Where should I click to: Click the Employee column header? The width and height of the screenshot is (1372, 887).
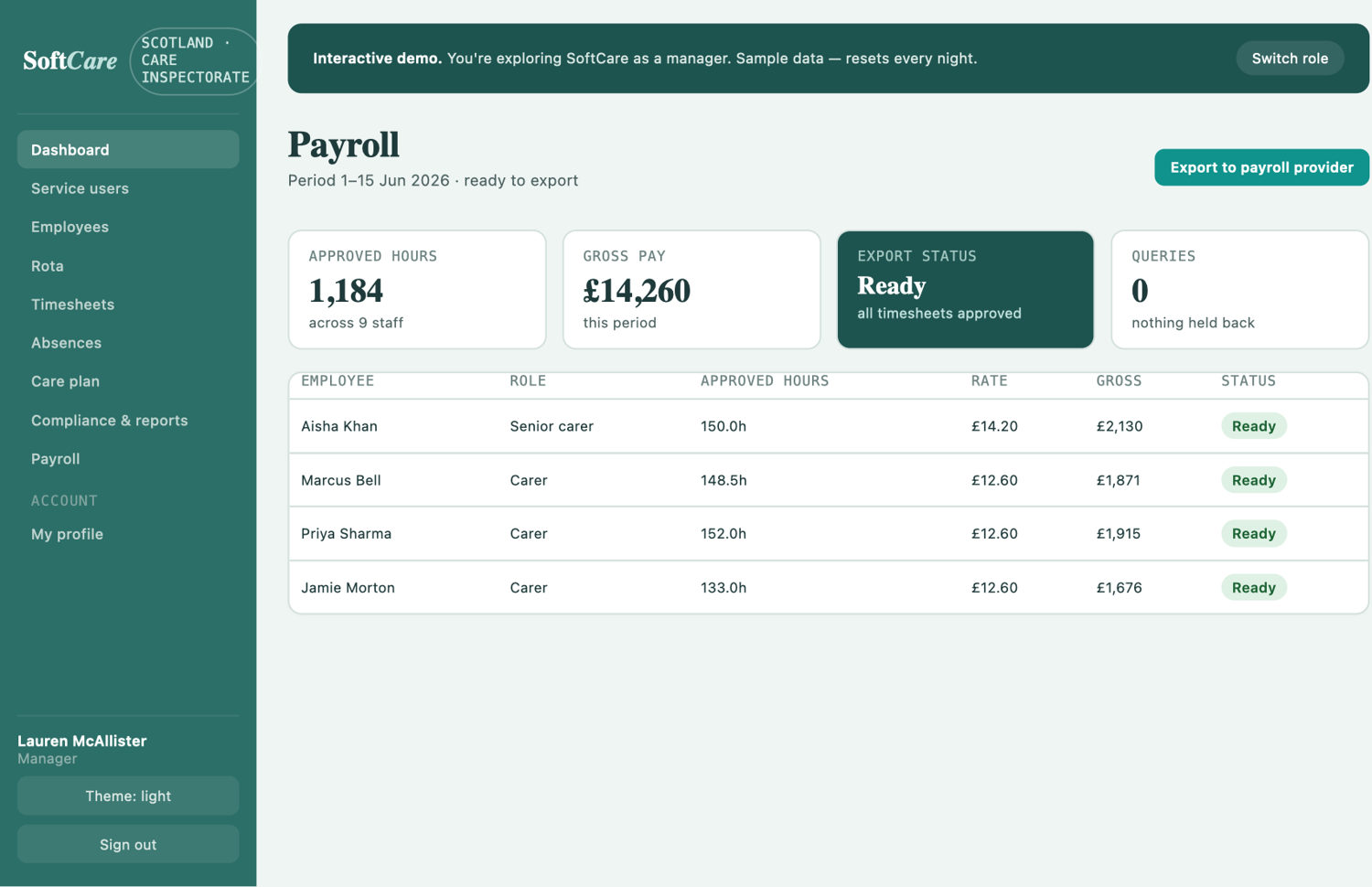[x=338, y=381]
